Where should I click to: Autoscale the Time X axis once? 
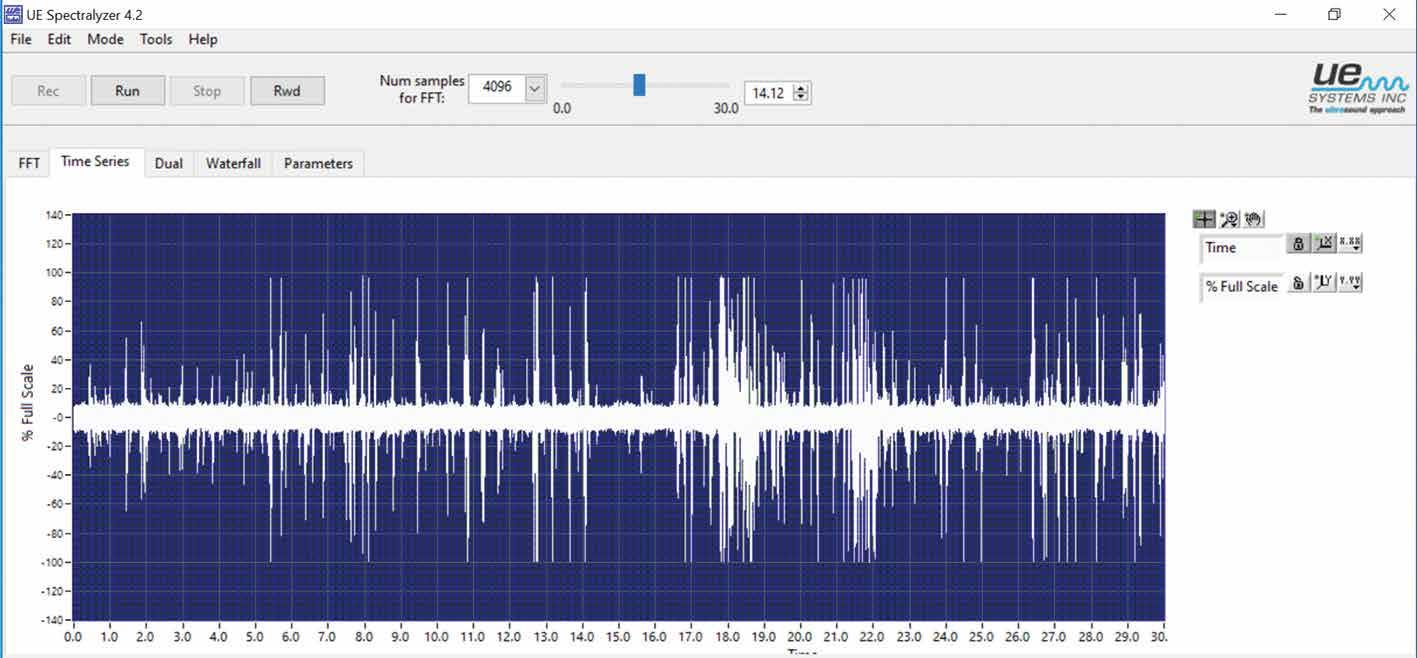1325,243
